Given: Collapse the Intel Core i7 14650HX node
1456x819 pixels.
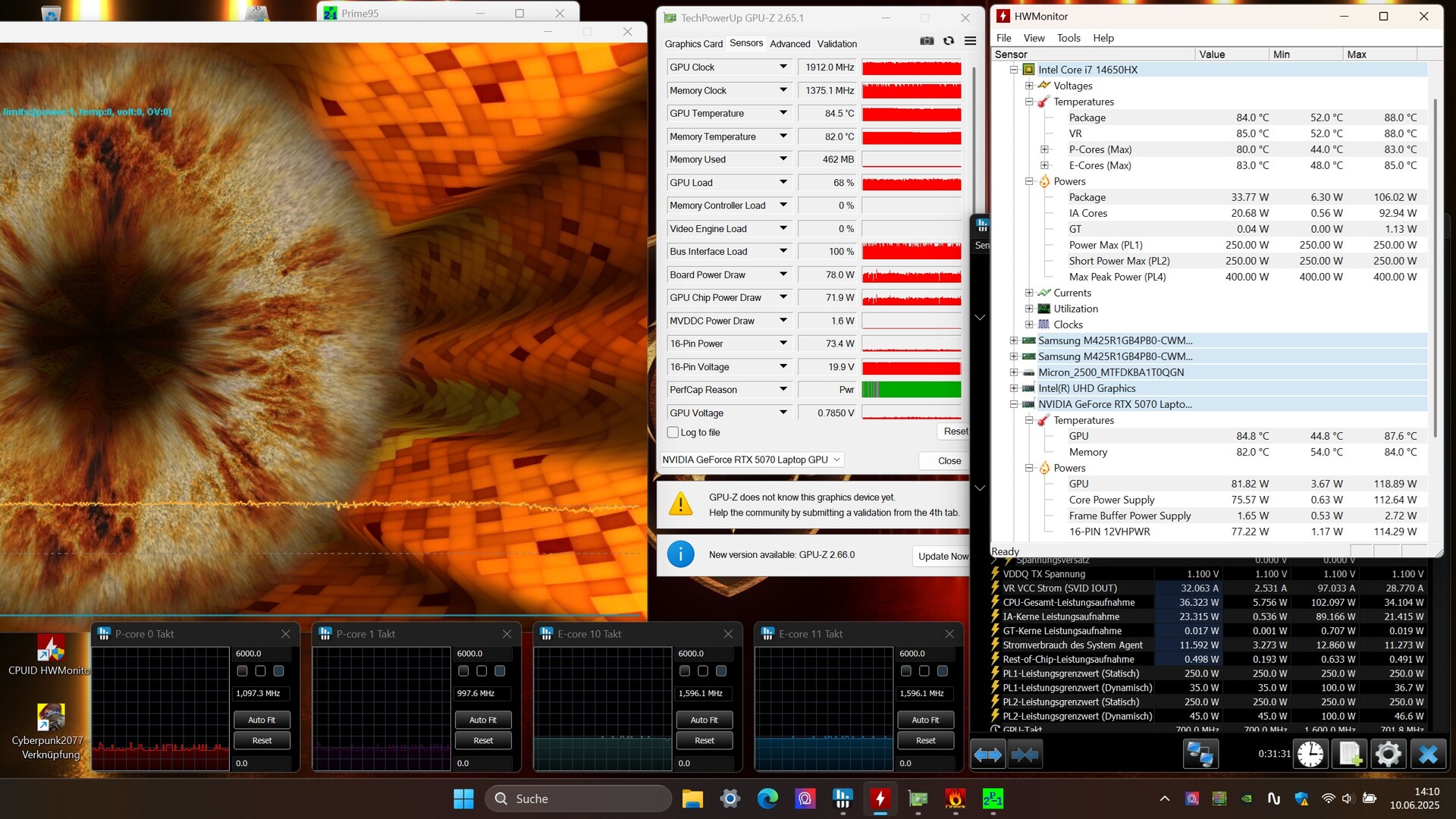Looking at the screenshot, I should pos(1014,70).
